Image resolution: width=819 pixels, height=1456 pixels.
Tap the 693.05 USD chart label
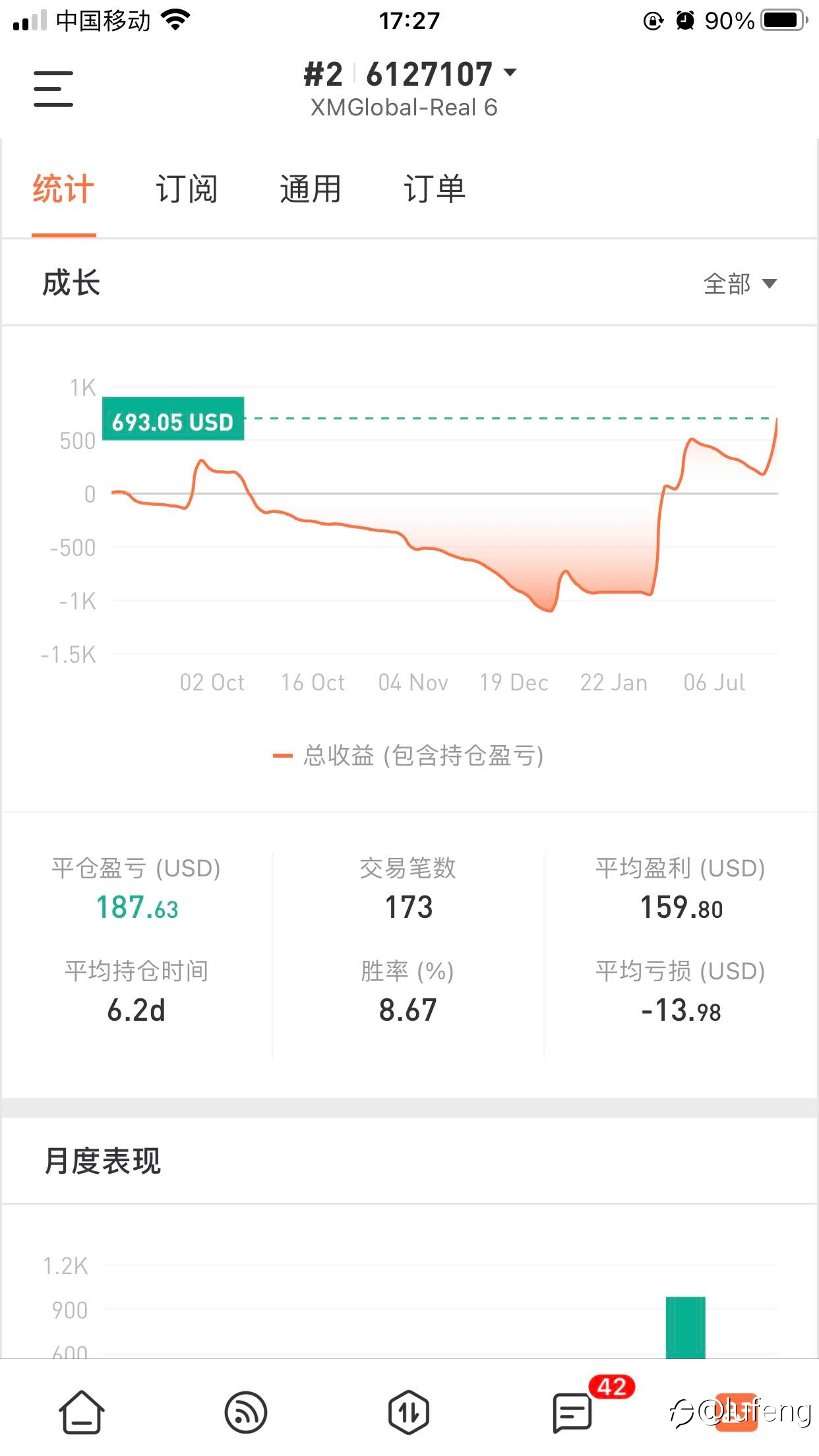173,421
